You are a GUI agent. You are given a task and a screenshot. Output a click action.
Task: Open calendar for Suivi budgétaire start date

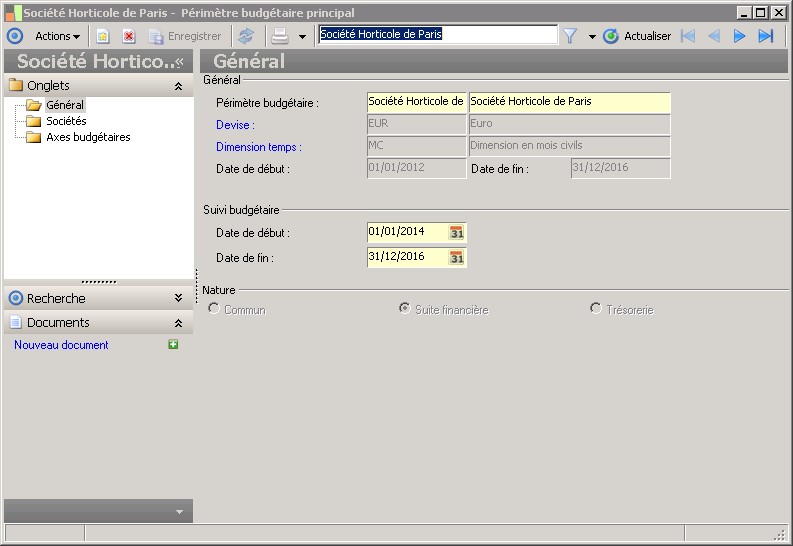tap(457, 233)
